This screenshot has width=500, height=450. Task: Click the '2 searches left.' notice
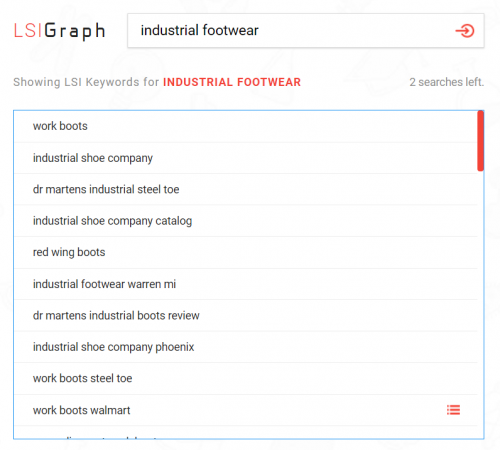(x=447, y=82)
